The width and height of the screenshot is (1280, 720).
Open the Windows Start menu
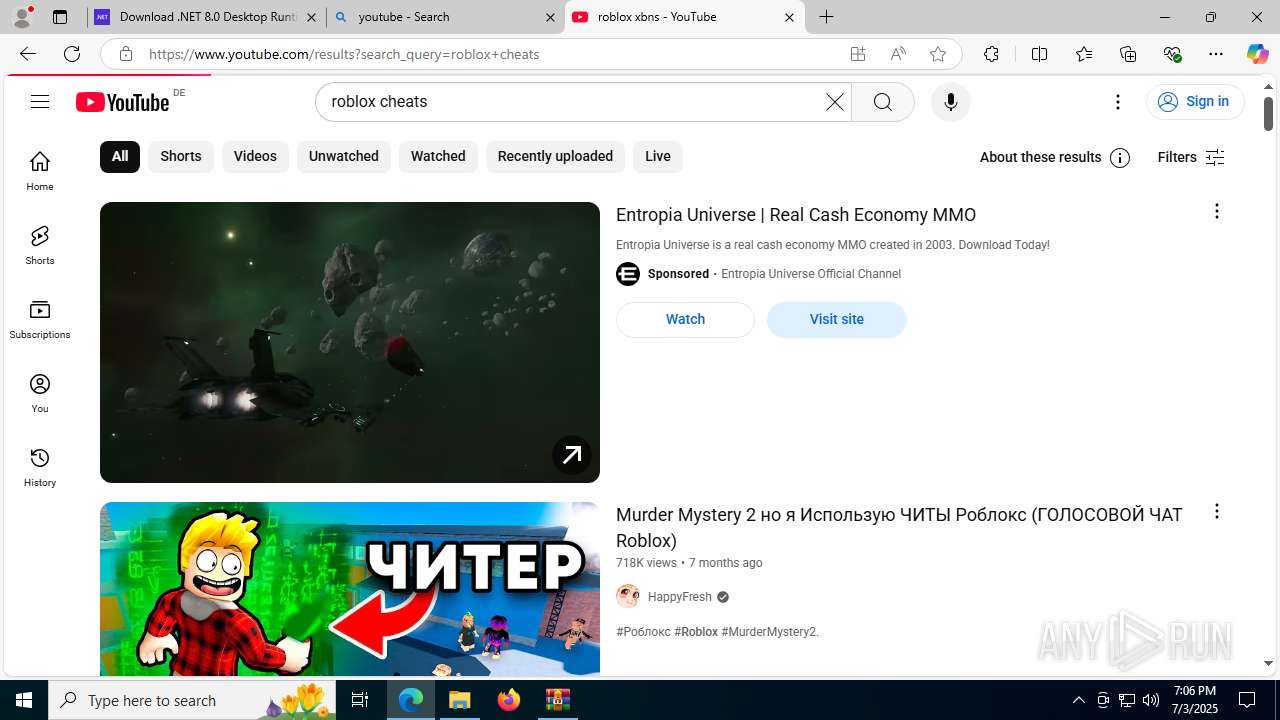24,700
